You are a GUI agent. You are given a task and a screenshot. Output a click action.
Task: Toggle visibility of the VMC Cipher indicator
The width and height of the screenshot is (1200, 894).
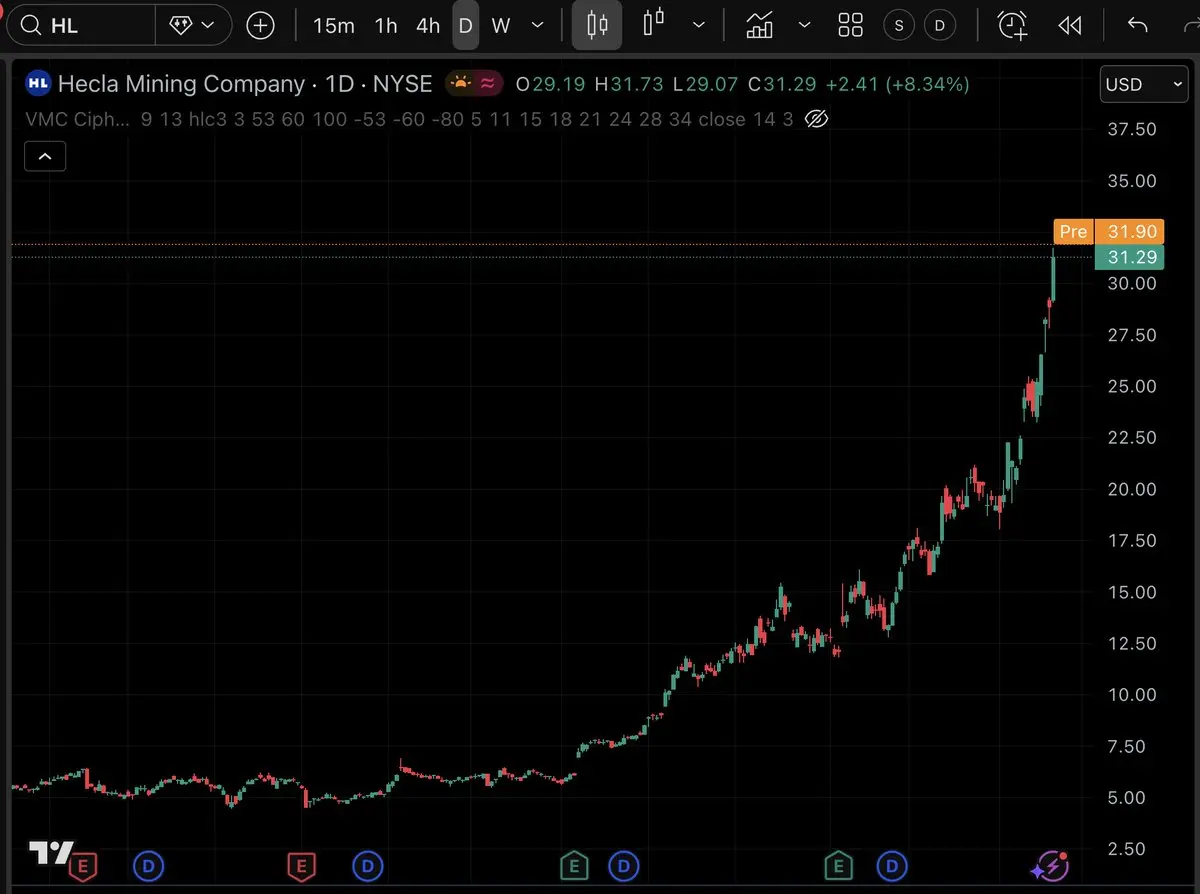click(816, 120)
